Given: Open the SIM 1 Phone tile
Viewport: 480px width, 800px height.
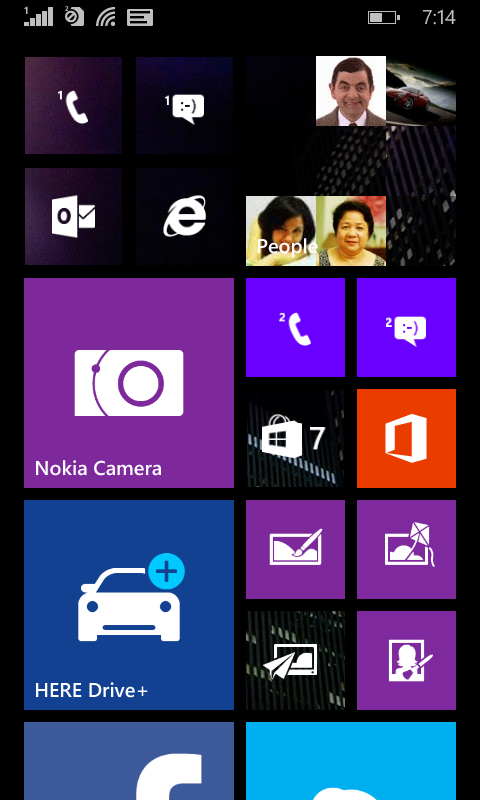Looking at the screenshot, I should (73, 105).
